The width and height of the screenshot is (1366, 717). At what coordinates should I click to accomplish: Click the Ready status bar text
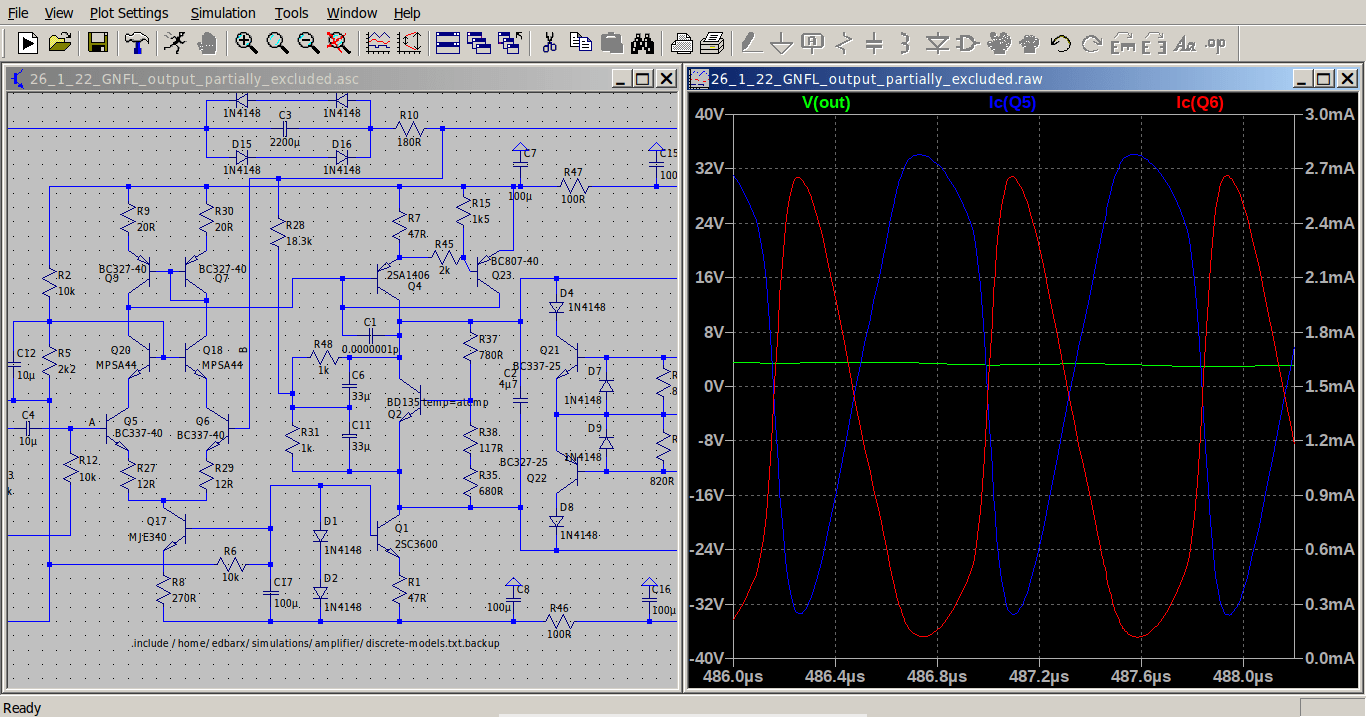[23, 708]
